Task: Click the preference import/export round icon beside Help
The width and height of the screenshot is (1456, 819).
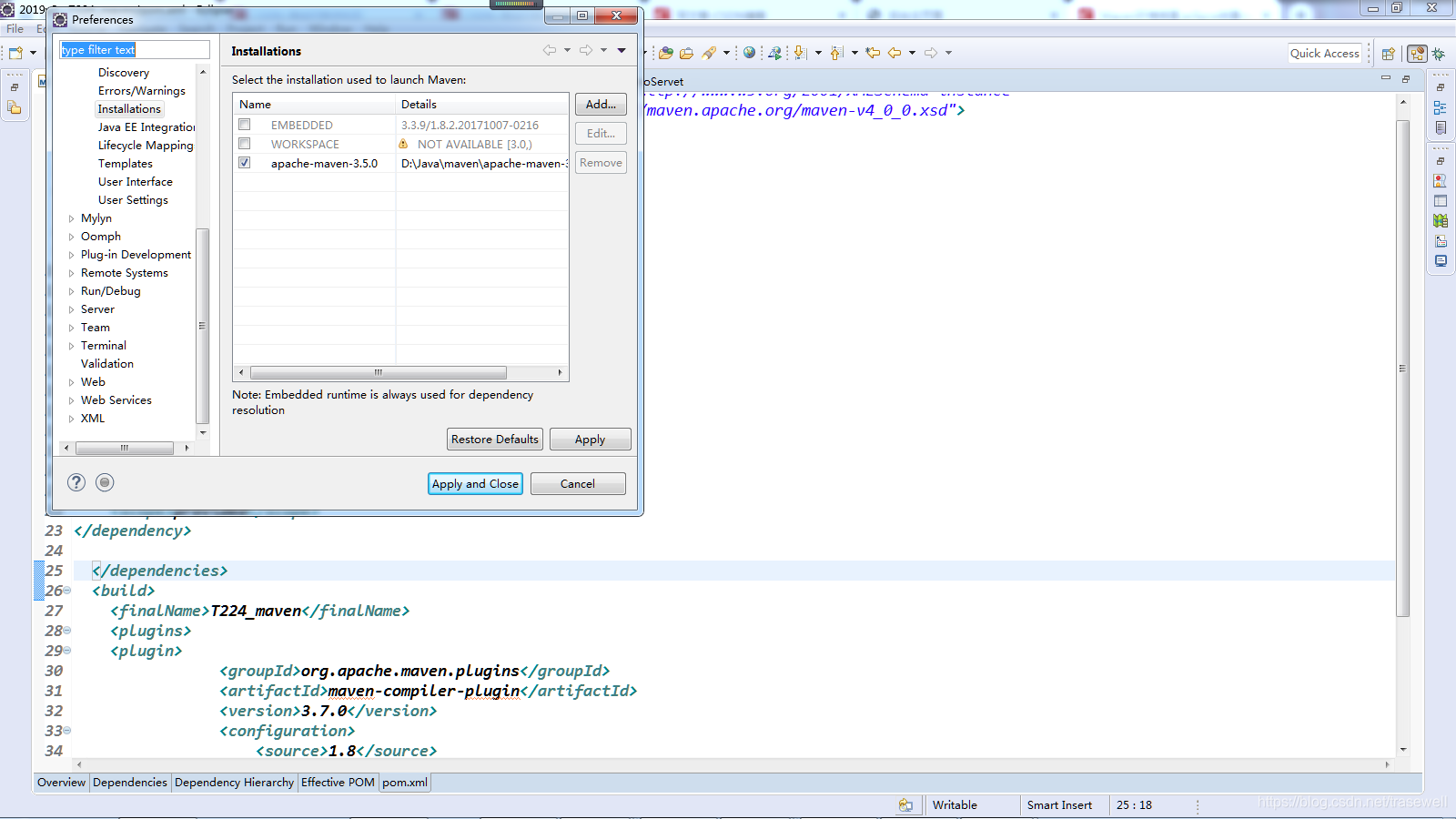Action: [x=105, y=482]
